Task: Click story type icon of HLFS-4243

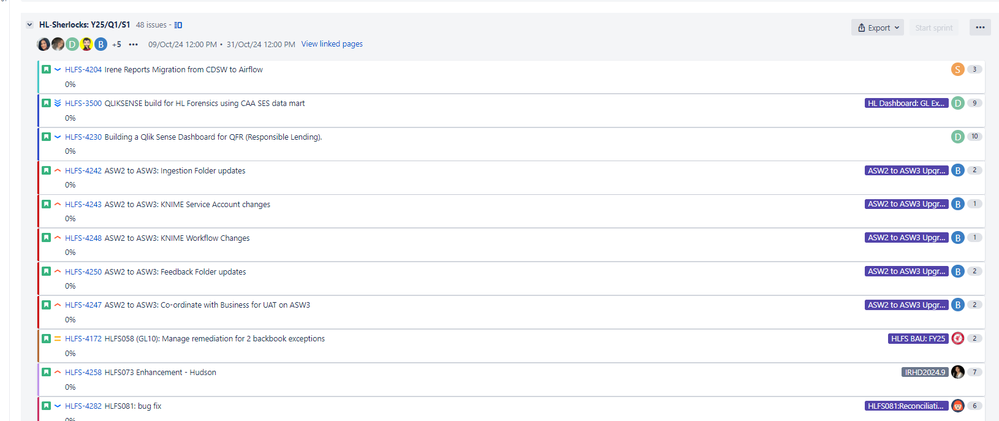Action: pos(47,204)
